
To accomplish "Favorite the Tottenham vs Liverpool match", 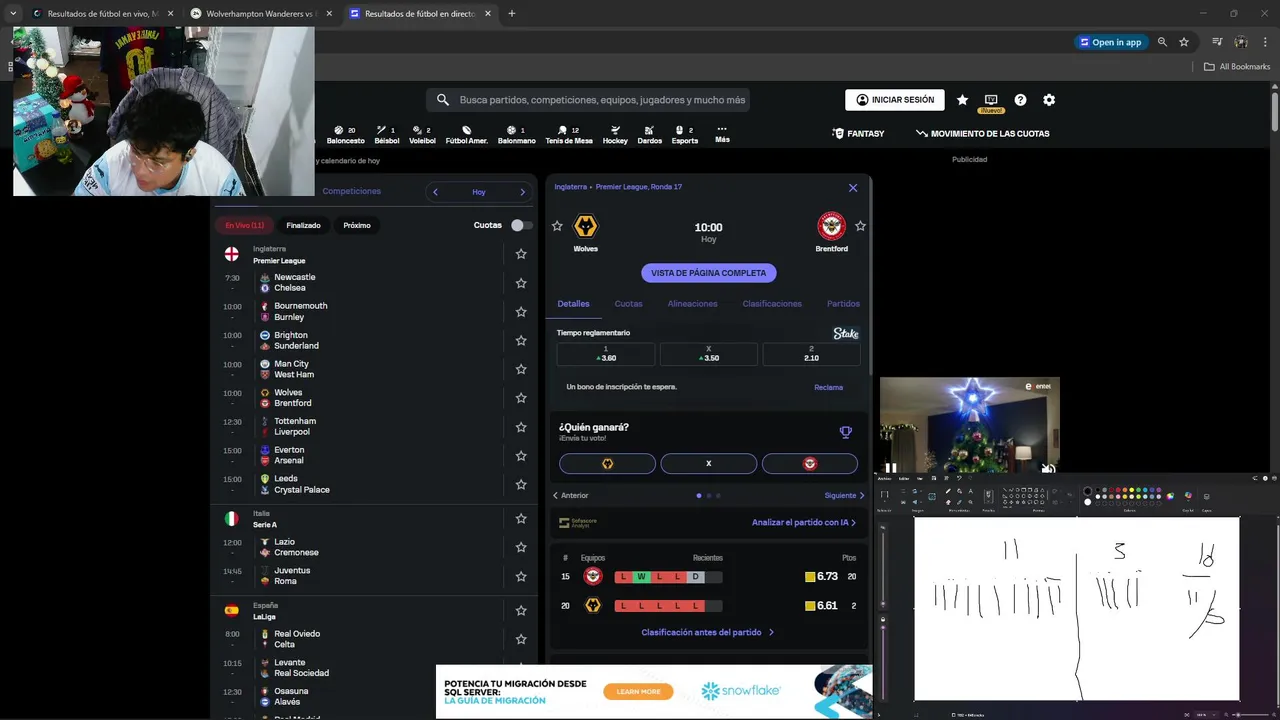I will (521, 427).
